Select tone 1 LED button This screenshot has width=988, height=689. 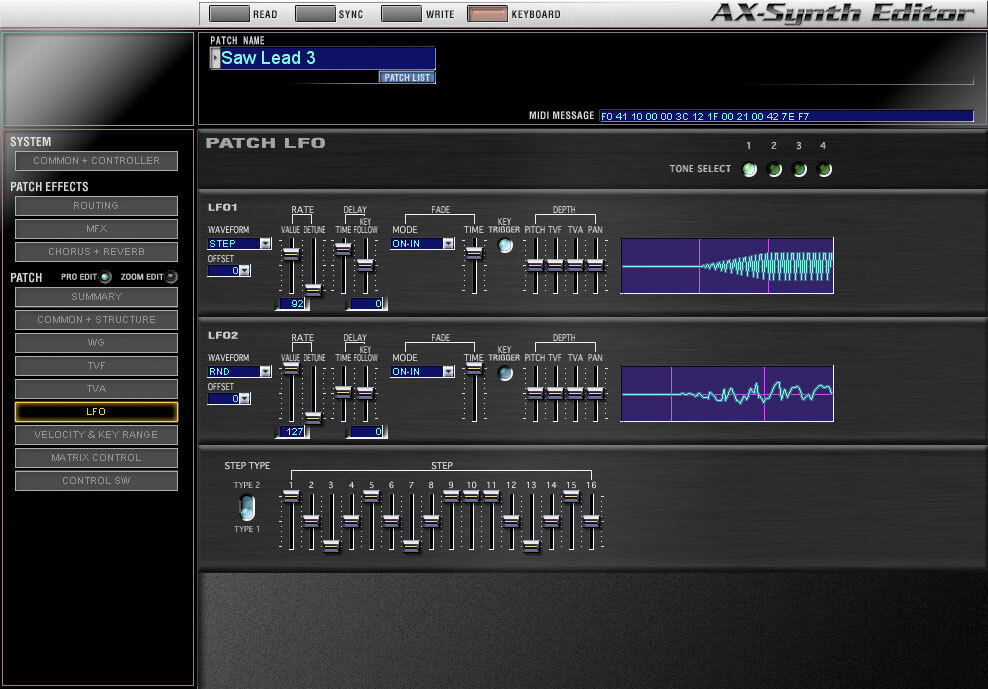pyautogui.click(x=750, y=170)
